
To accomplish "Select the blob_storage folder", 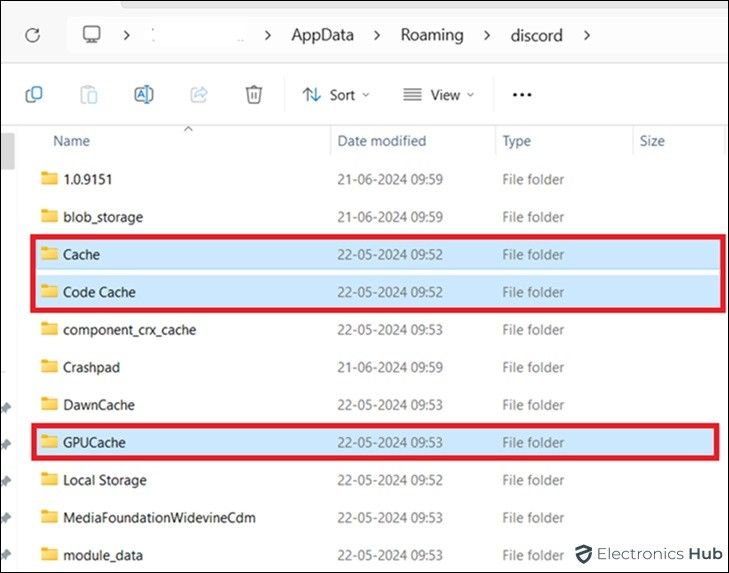I will coord(102,217).
